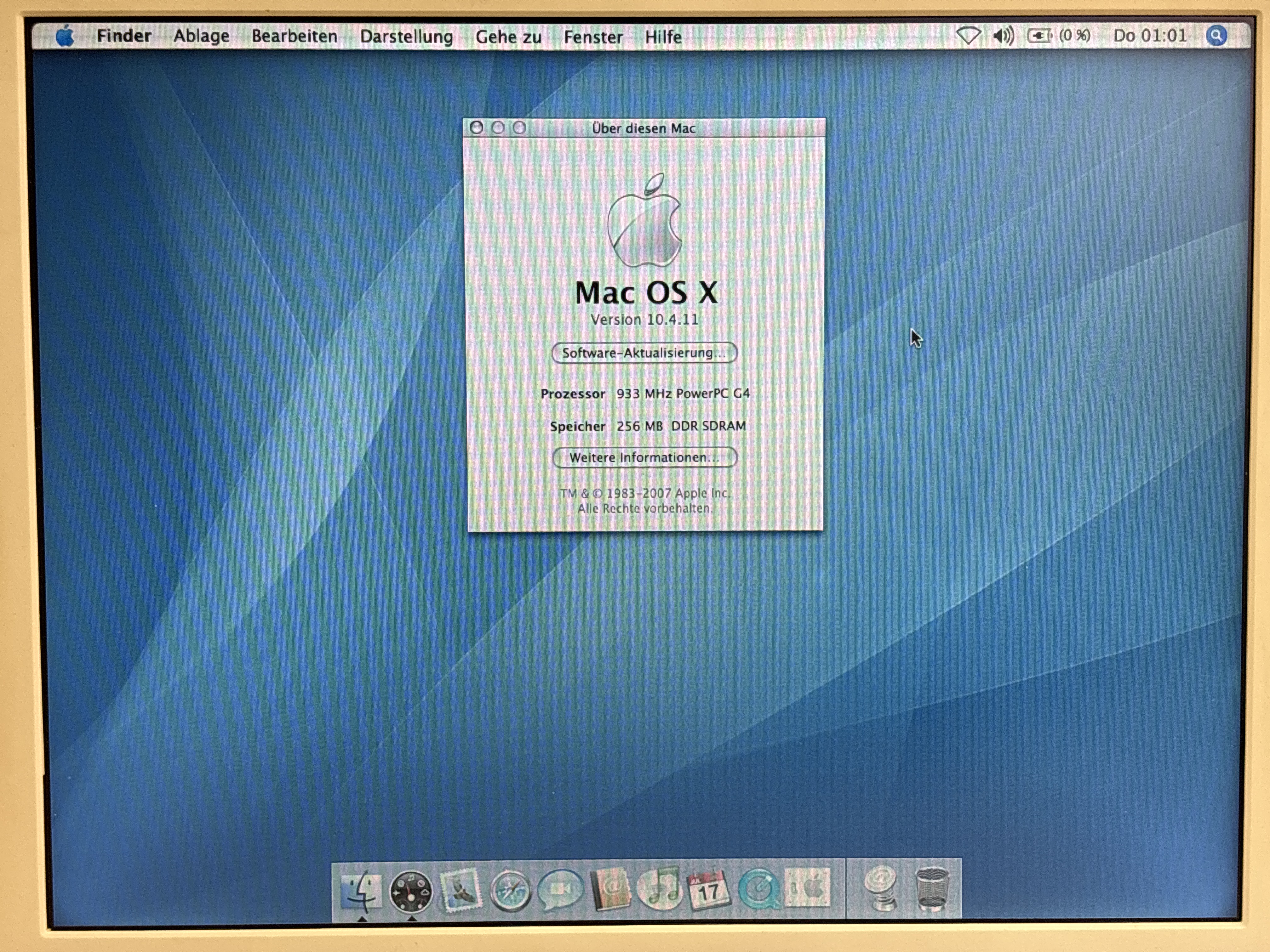Open the volume control in menu bar
The image size is (1270, 952).
1004,36
